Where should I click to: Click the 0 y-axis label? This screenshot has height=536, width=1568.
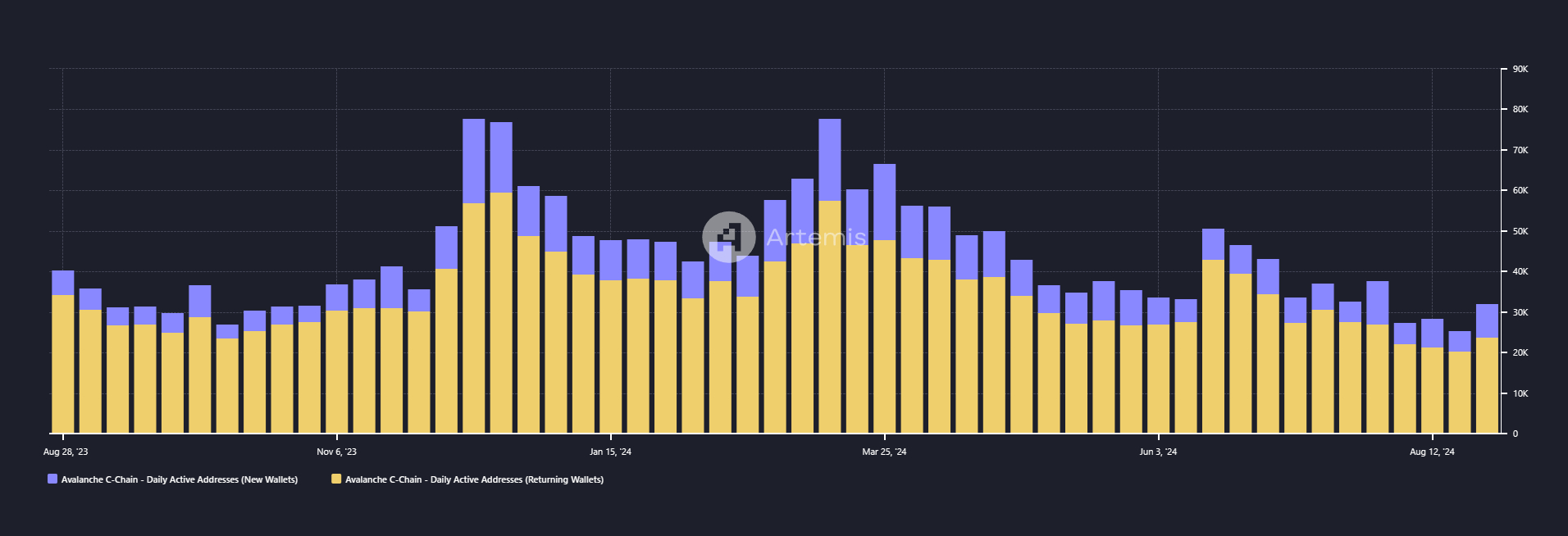[1516, 434]
